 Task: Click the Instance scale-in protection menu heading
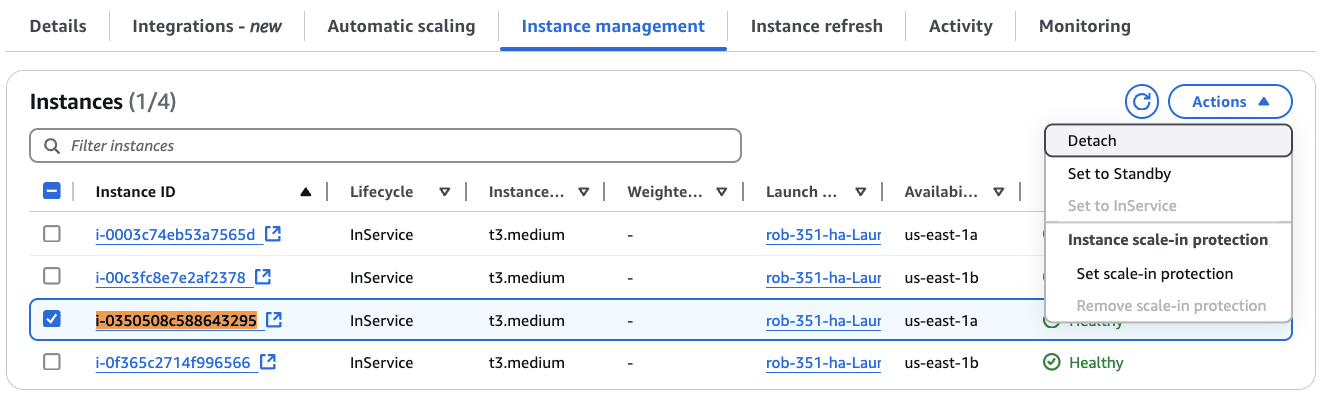pos(1168,240)
